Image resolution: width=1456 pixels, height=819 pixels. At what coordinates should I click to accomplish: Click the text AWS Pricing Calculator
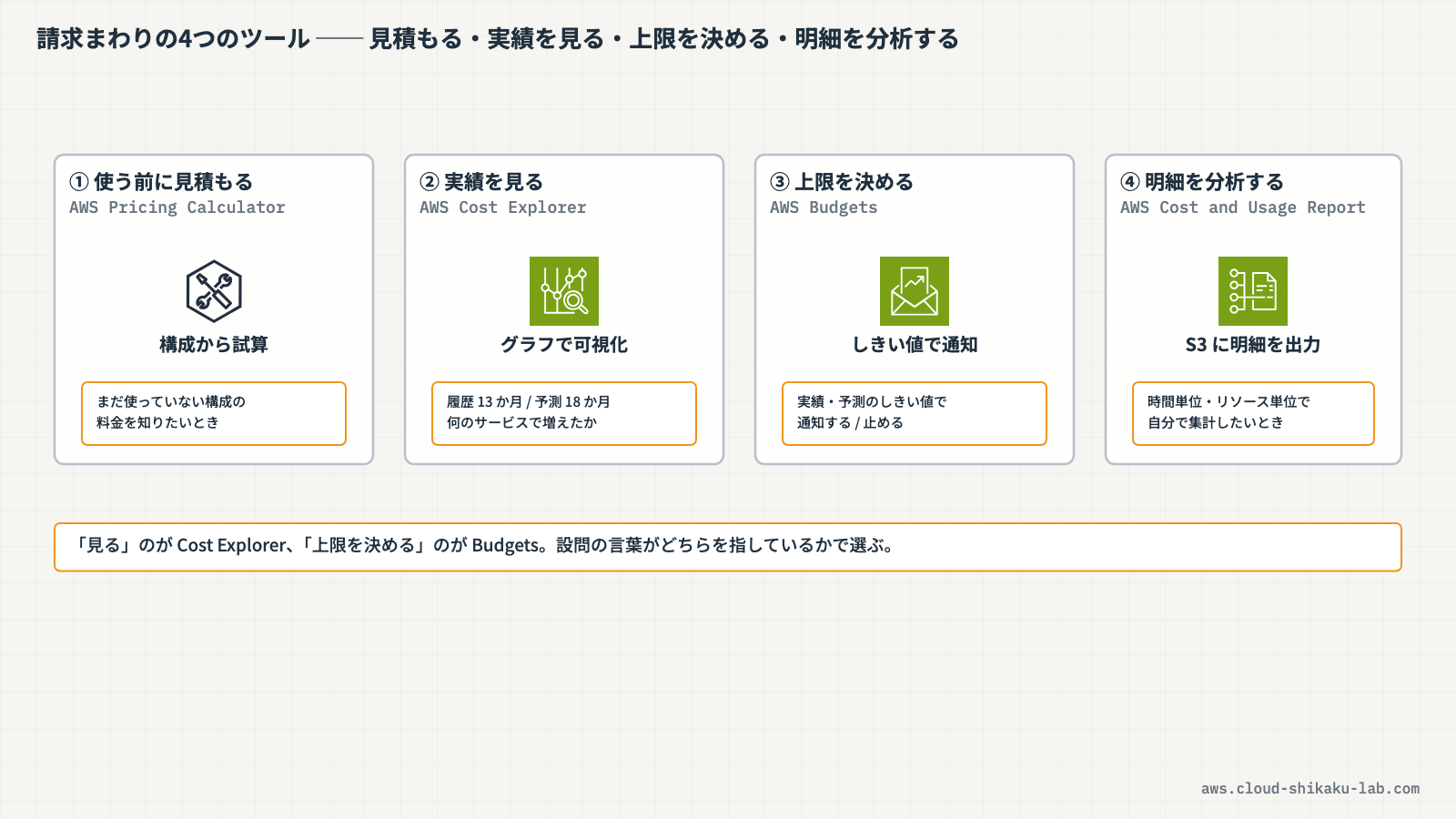pyautogui.click(x=177, y=207)
